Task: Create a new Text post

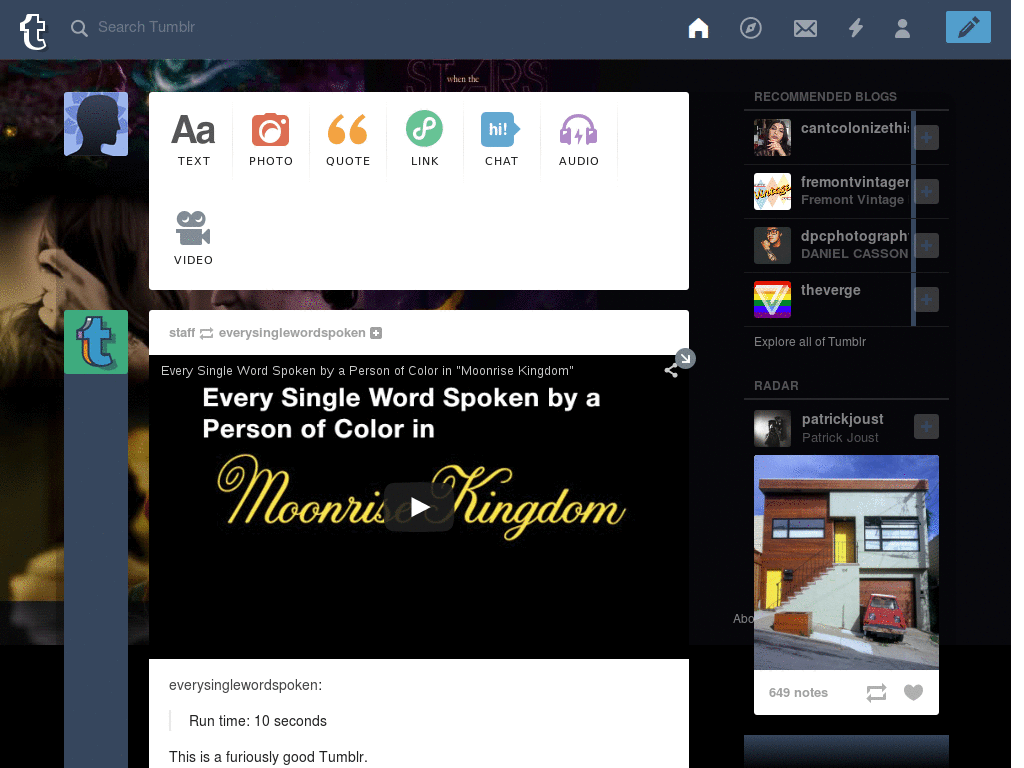Action: pyautogui.click(x=193, y=140)
